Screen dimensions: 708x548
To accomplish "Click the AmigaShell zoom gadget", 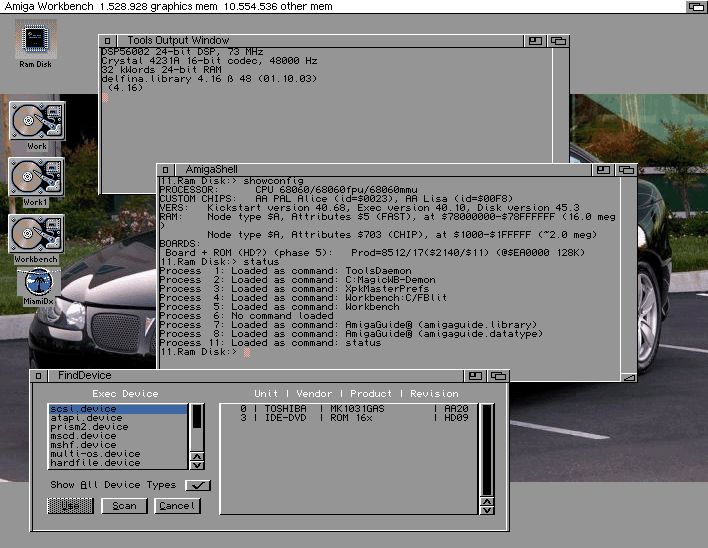I will point(603,170).
